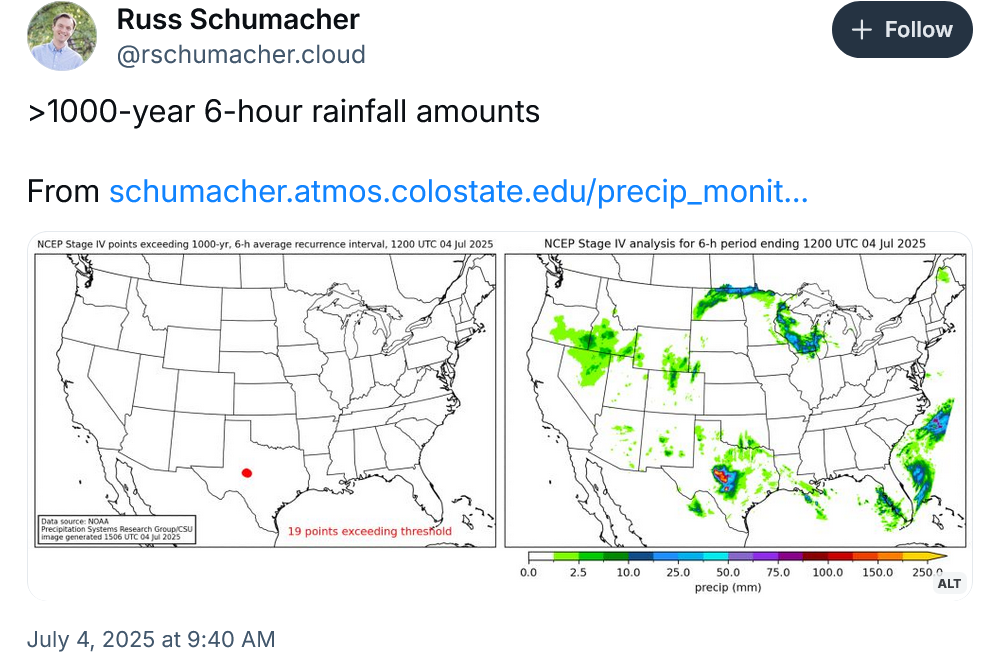1000x665 pixels.
Task: Click the plus icon in Follow button
Action: pyautogui.click(x=862, y=30)
